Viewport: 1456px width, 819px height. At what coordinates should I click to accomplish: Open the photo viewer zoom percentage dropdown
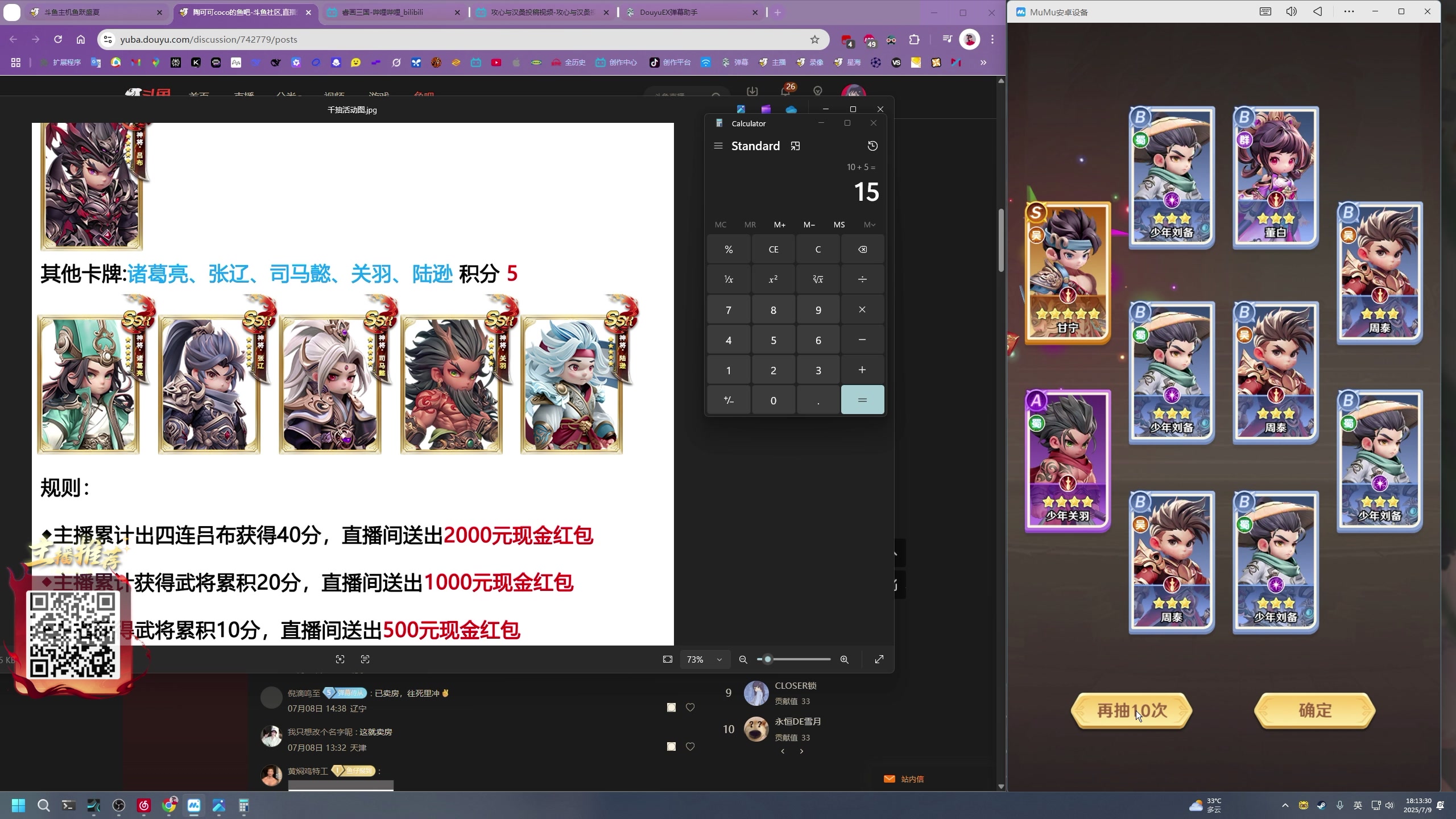click(x=704, y=659)
